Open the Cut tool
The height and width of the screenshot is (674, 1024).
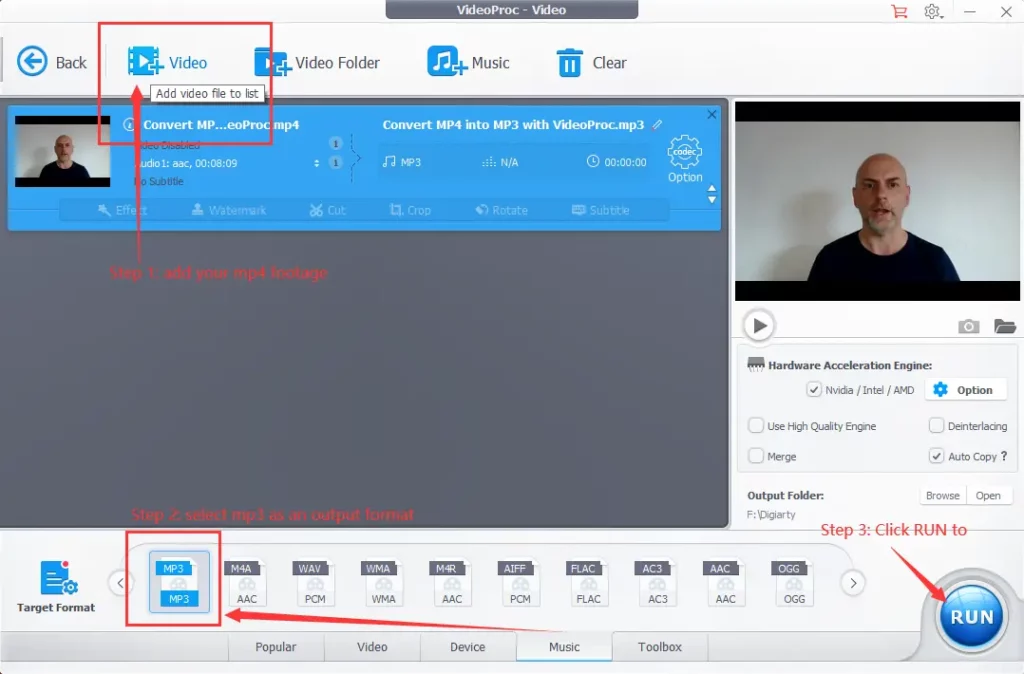327,210
